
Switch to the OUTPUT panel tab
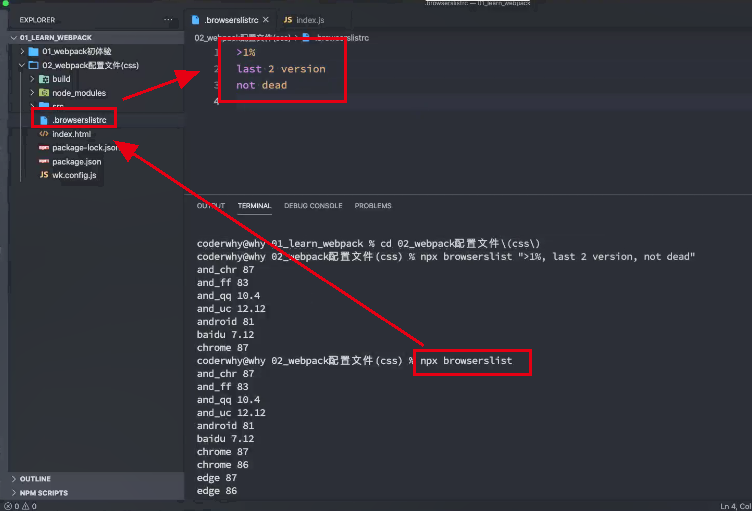[x=211, y=205]
